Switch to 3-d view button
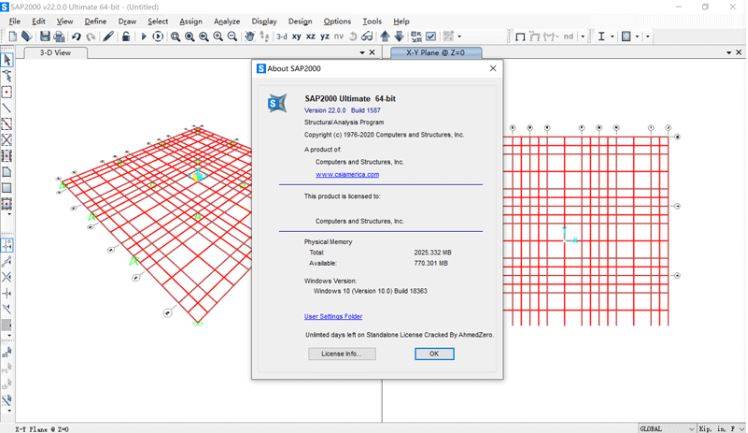Screen dimensions: 748x433 tap(281, 36)
